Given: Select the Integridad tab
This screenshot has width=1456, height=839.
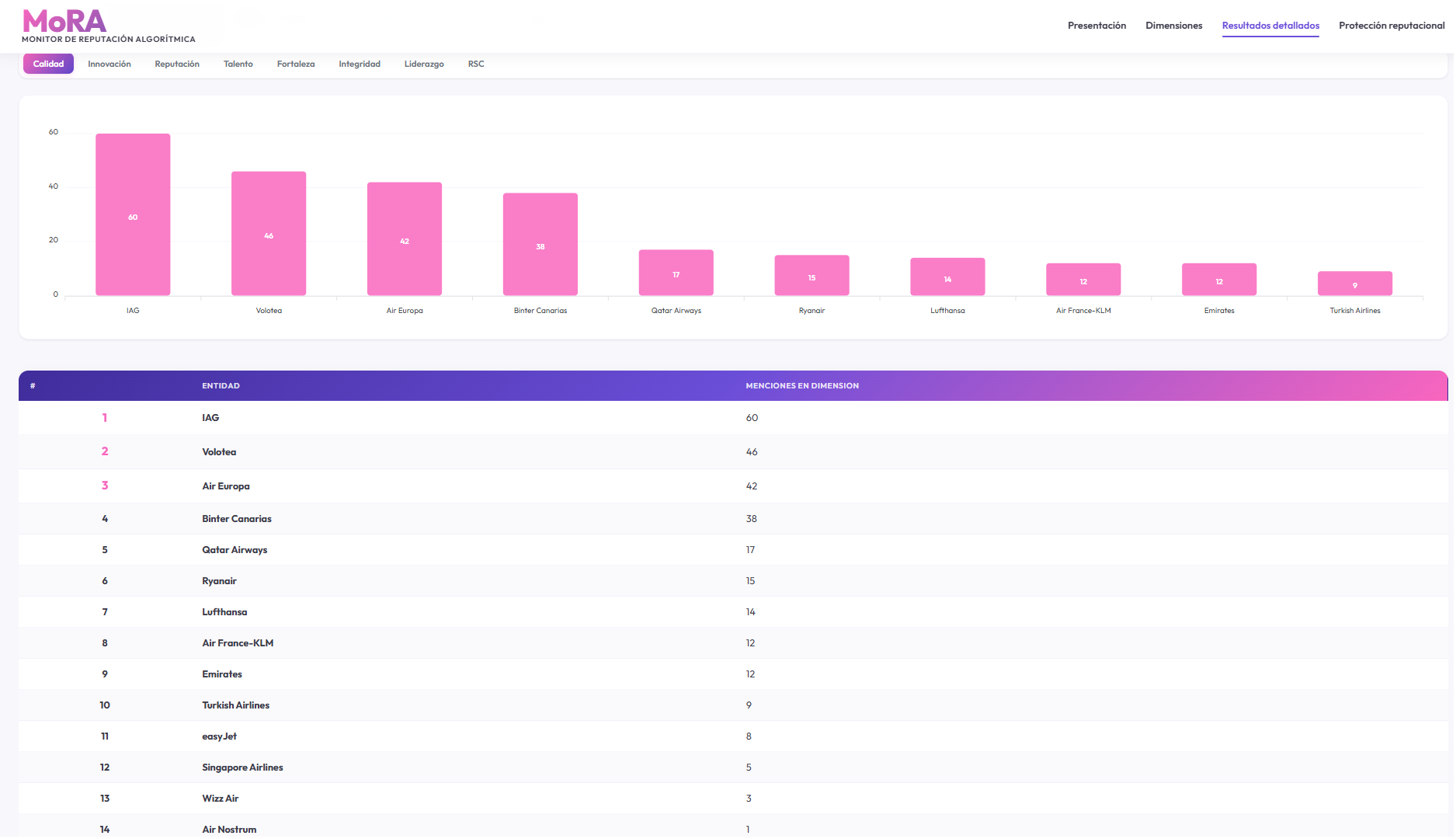Looking at the screenshot, I should click(360, 64).
